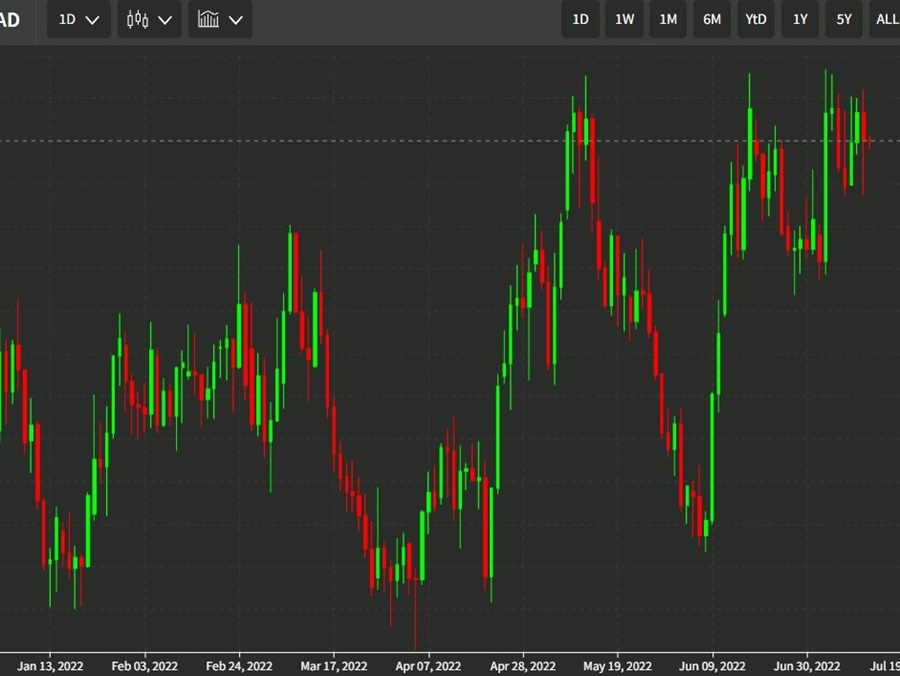Switch to the 1W time range
This screenshot has height=676, width=900.
[x=624, y=20]
